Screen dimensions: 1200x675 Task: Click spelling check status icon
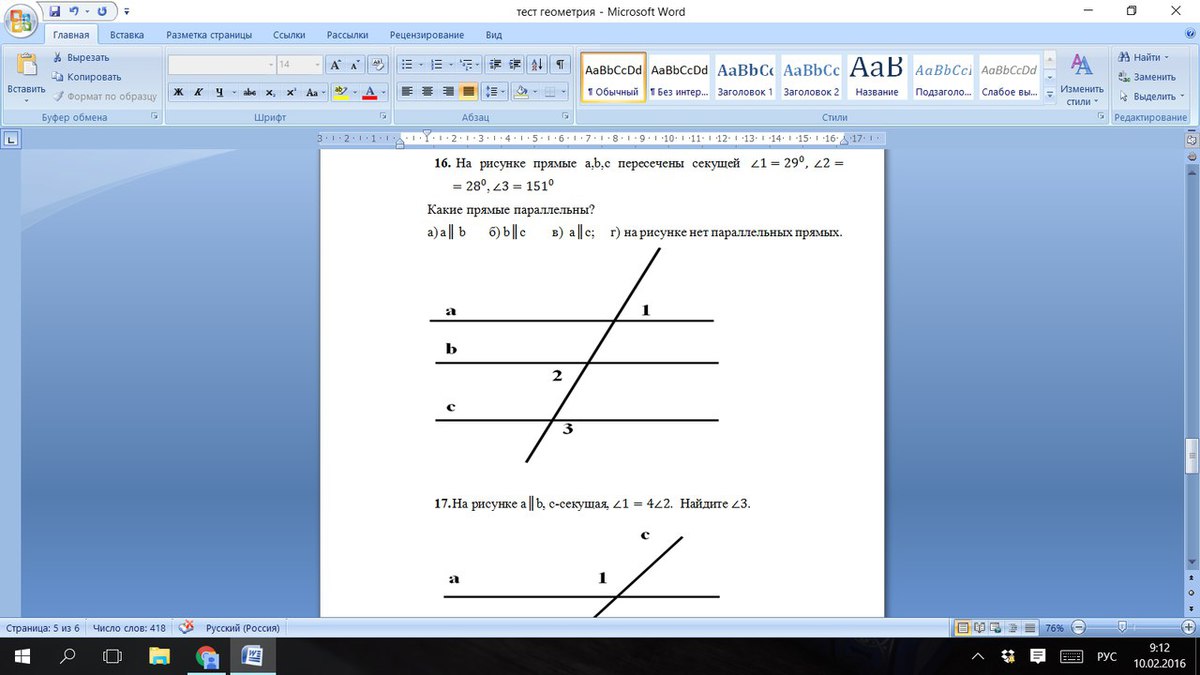pos(186,628)
